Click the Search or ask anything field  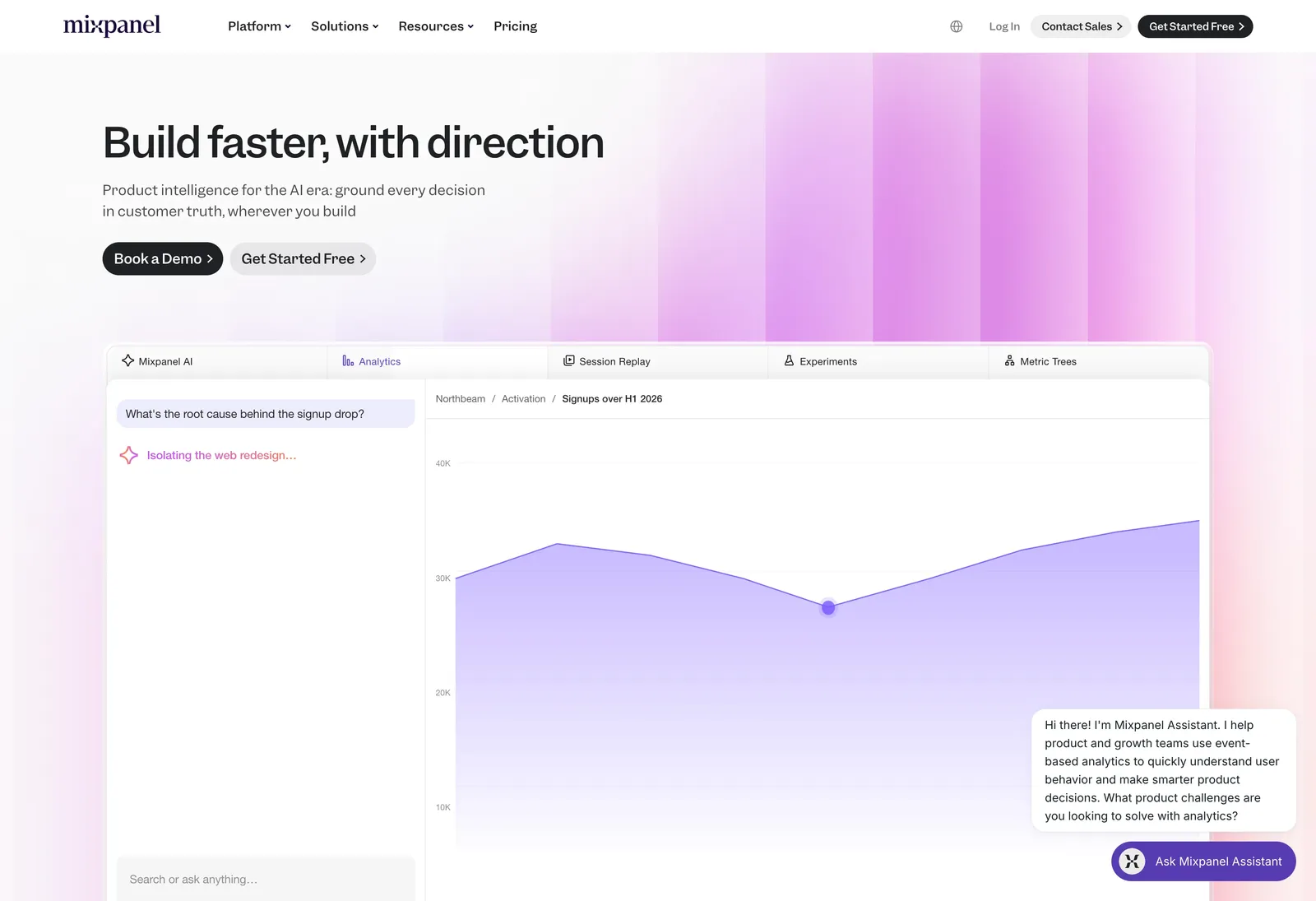(266, 879)
